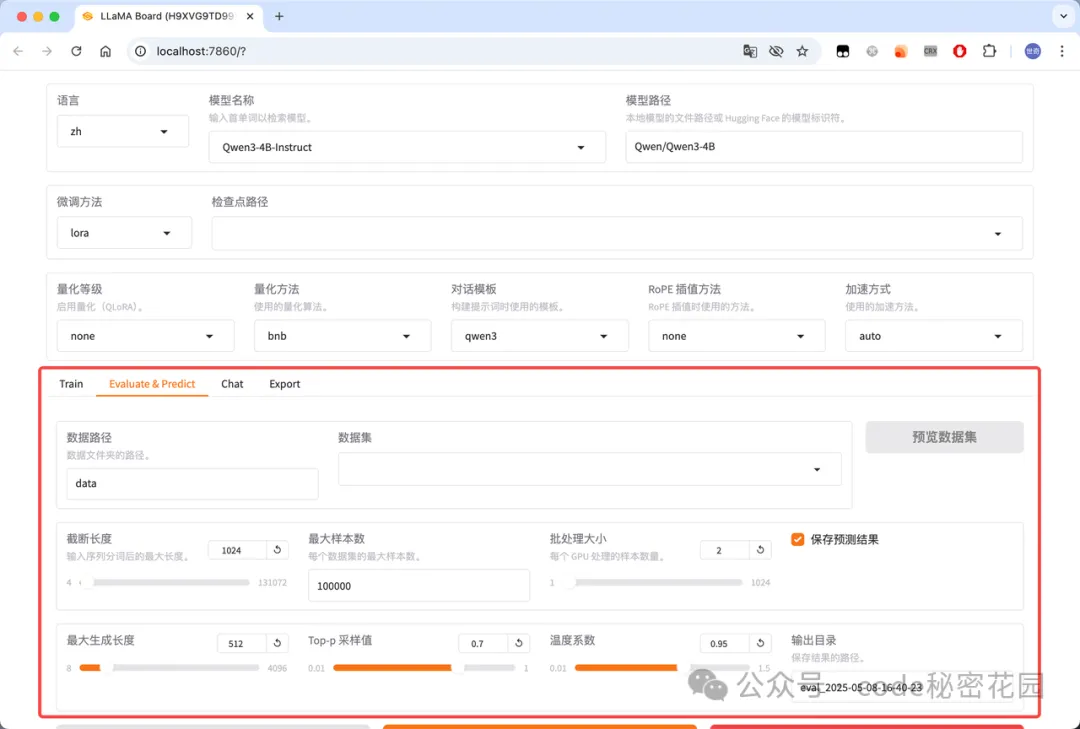The image size is (1080, 729).
Task: Click the Export tab label
Action: (284, 383)
